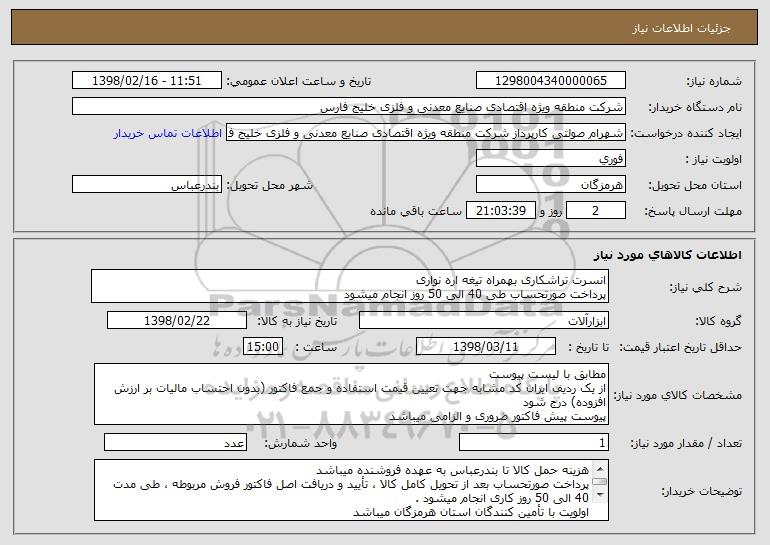Click the label 'شماره نیاز:'
This screenshot has height=545, width=770.
pyautogui.click(x=714, y=82)
